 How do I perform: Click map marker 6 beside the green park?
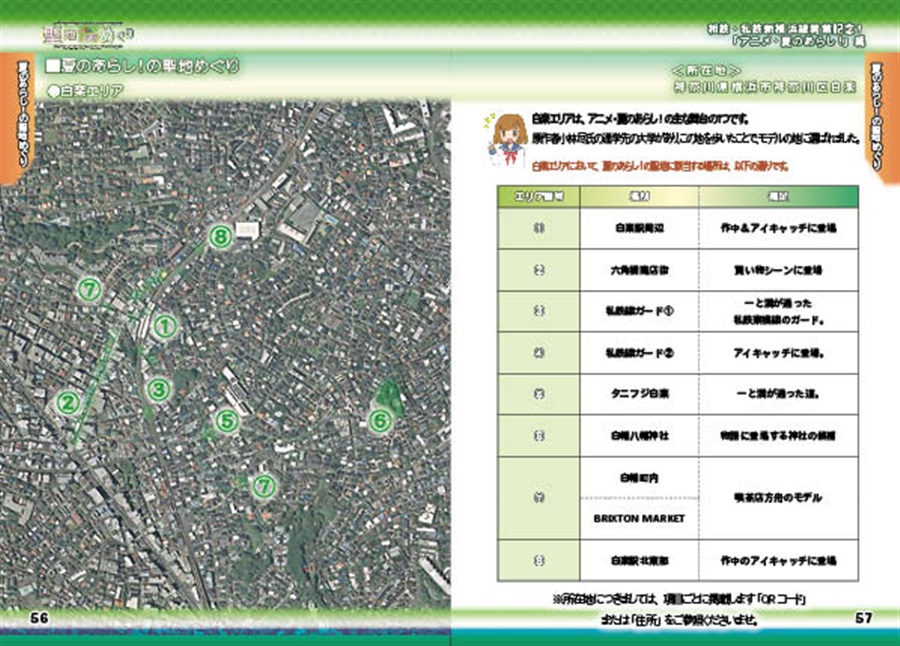pyautogui.click(x=379, y=421)
